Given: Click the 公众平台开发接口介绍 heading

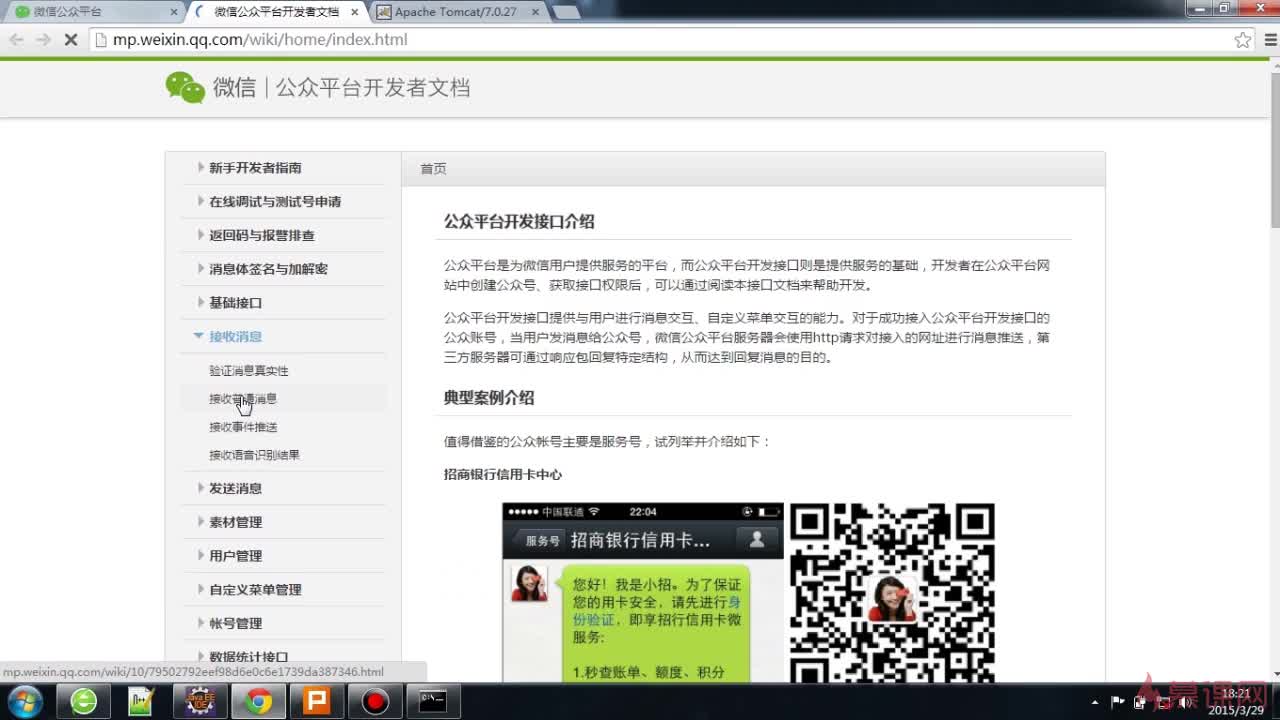Looking at the screenshot, I should click(519, 222).
